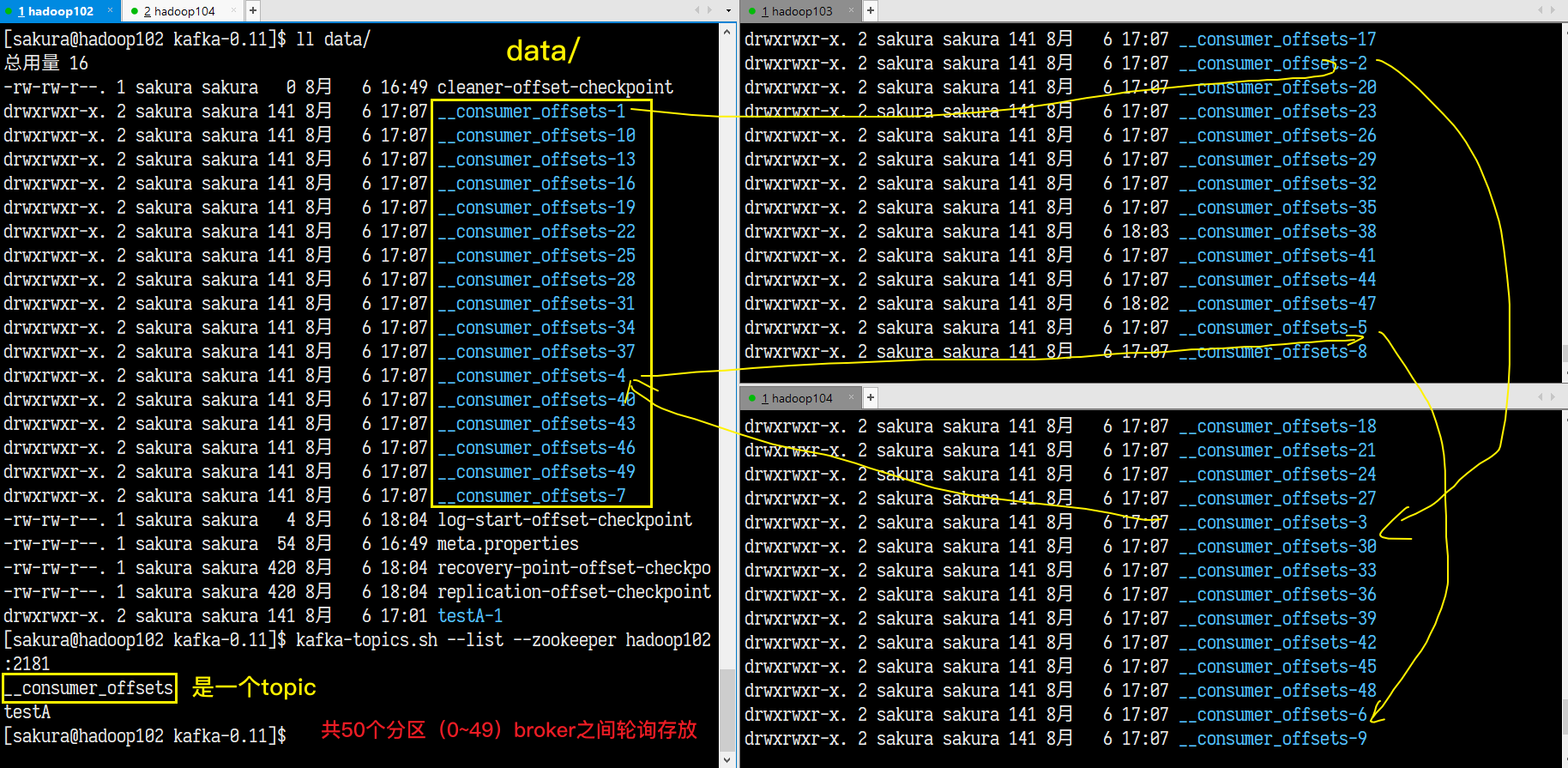Click left-pane tab bar's previous-tab arrow
Viewport: 1568px width, 768px height.
(x=697, y=11)
